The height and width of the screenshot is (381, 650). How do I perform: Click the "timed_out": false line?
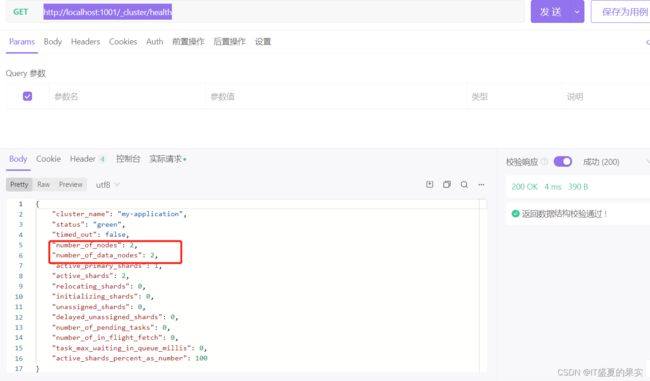(90, 235)
